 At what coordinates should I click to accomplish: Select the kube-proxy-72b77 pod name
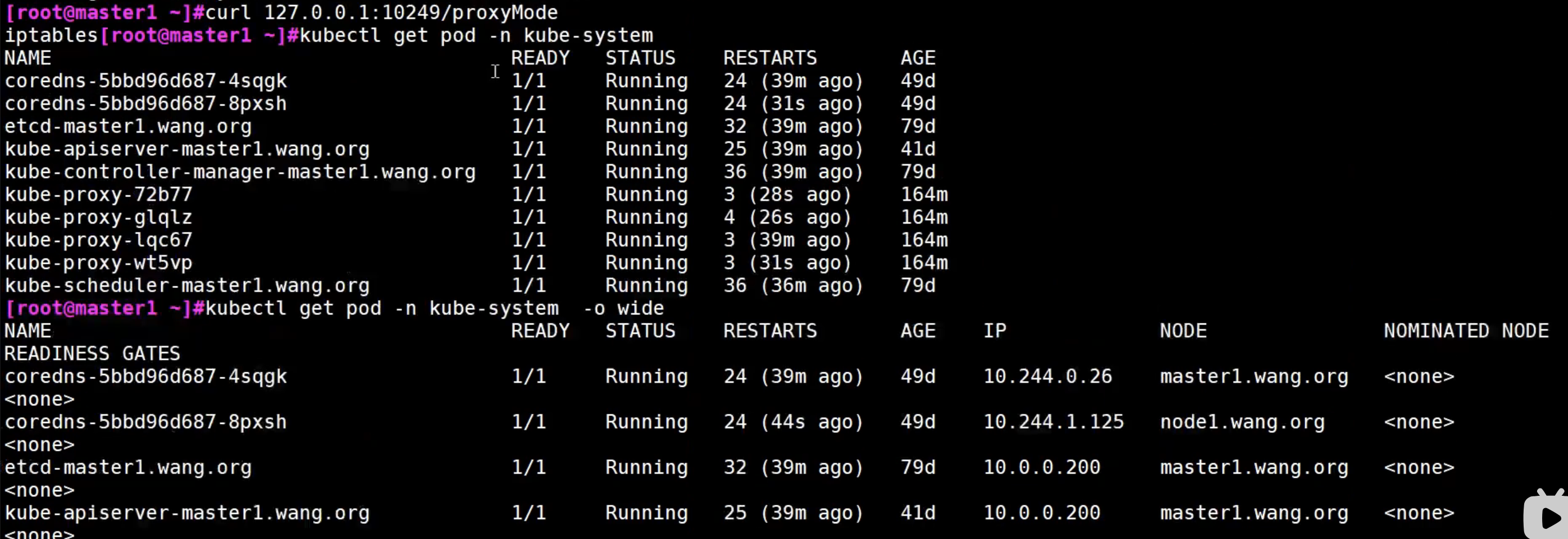[x=99, y=195]
